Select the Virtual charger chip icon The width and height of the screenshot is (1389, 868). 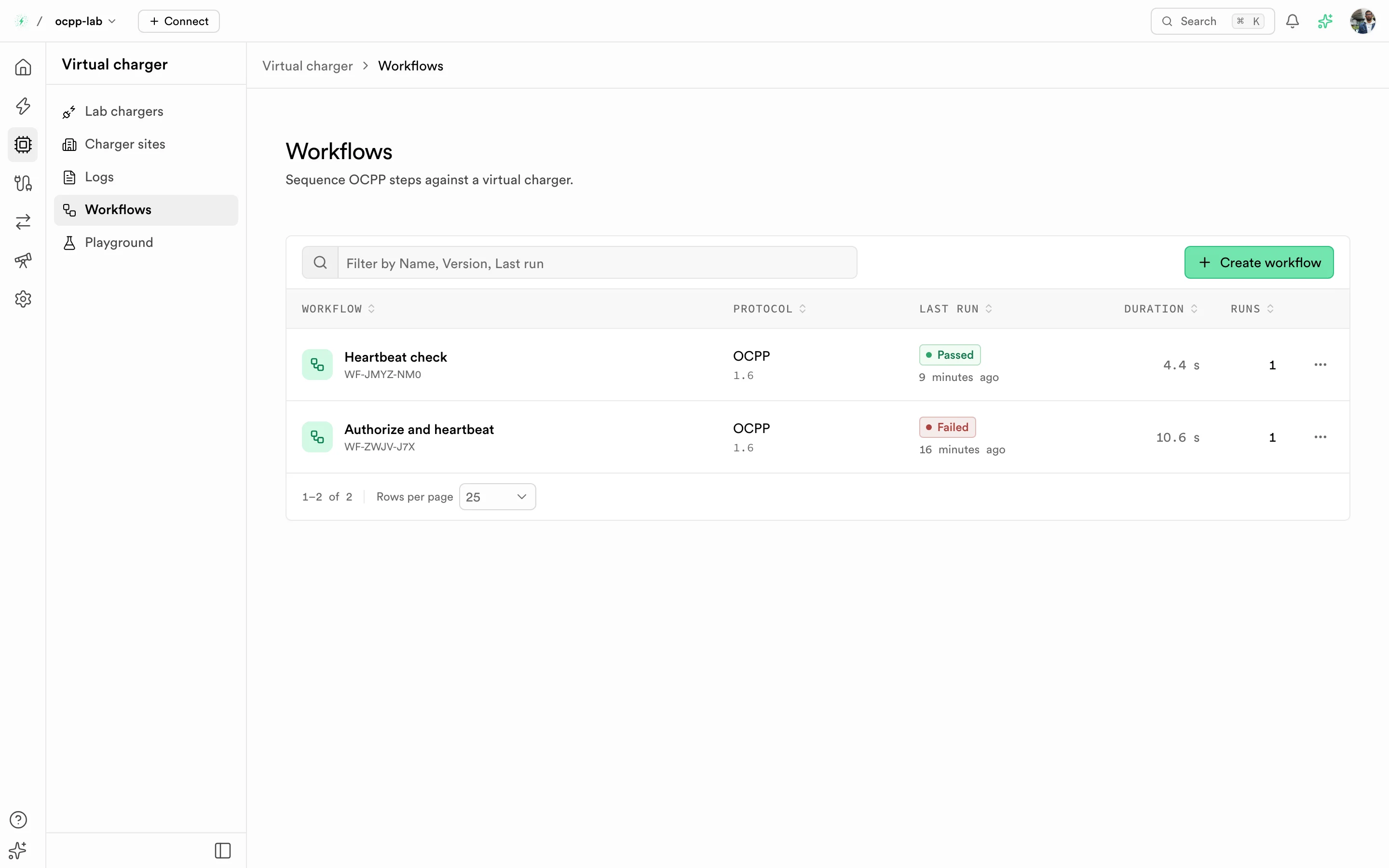pyautogui.click(x=23, y=144)
